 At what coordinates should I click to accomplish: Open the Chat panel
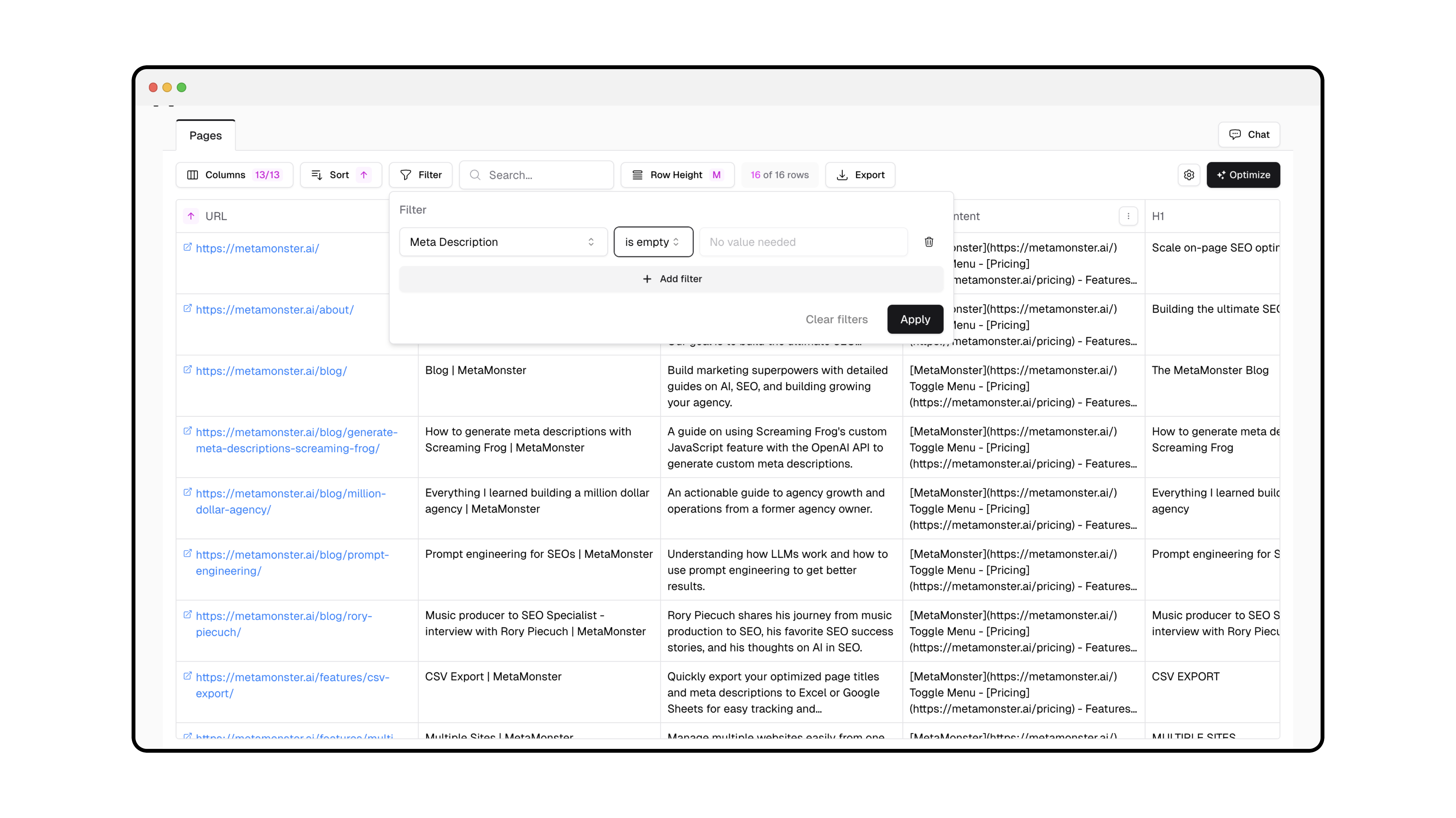pyautogui.click(x=1249, y=134)
